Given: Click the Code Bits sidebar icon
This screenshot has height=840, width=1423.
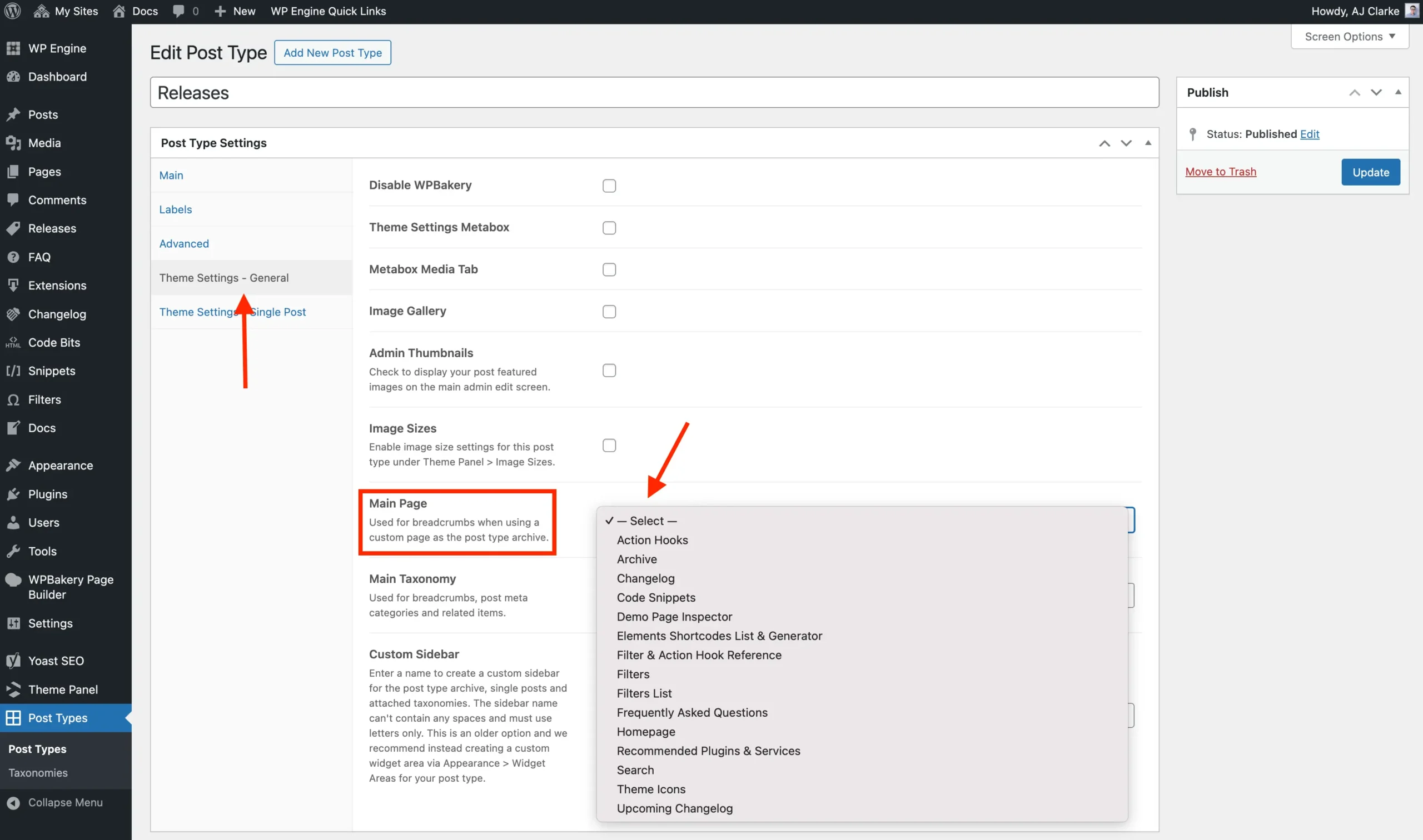Looking at the screenshot, I should pyautogui.click(x=13, y=342).
